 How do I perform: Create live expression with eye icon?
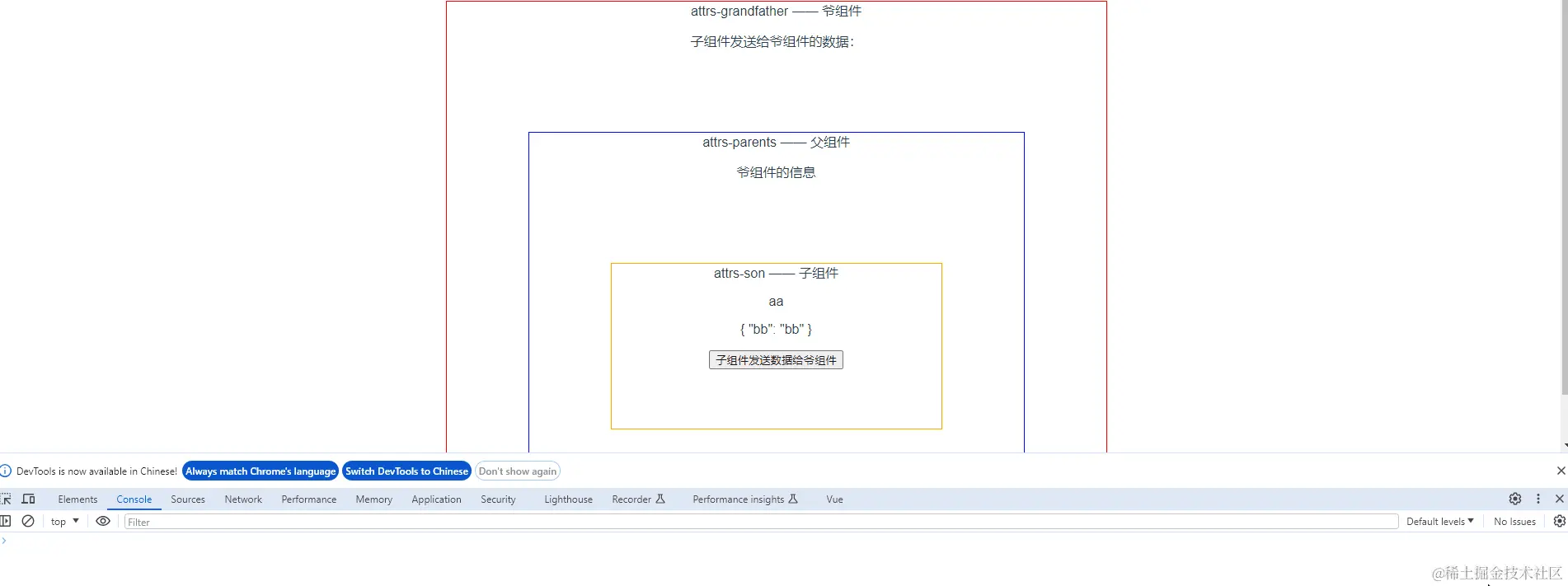[x=103, y=521]
